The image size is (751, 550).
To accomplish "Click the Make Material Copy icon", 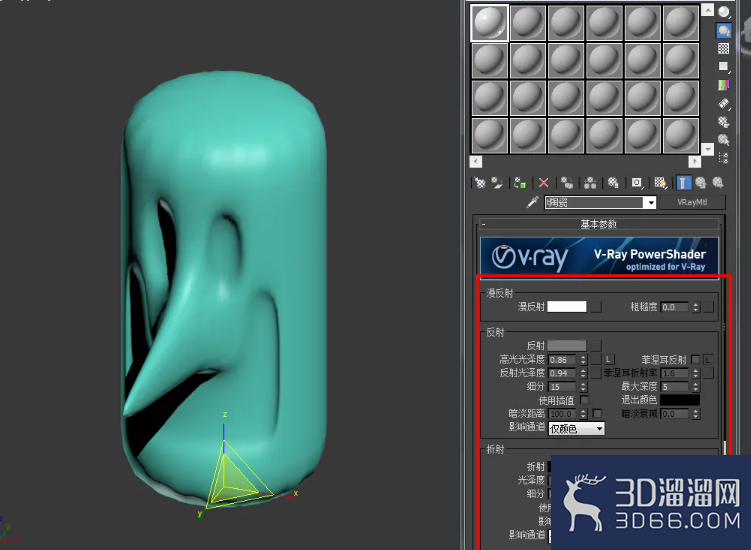I will coord(567,183).
